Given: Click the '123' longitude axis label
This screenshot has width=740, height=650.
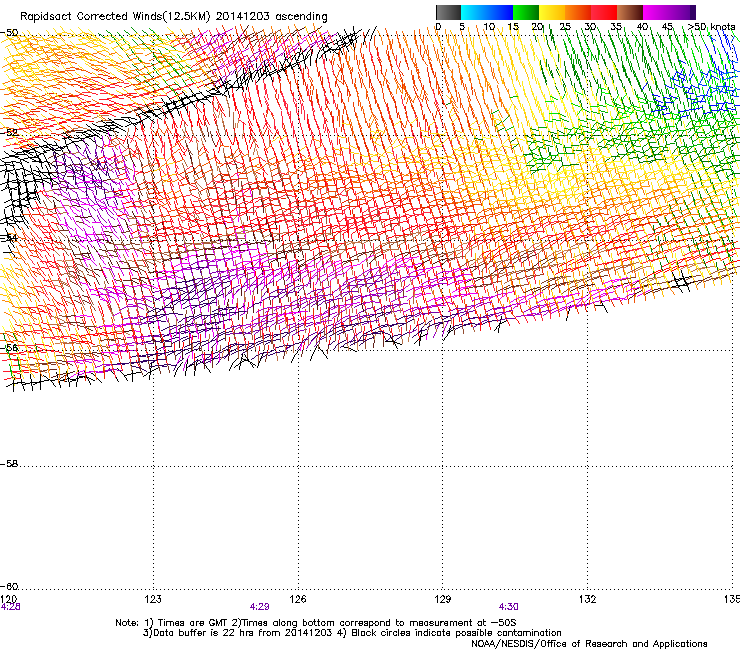Looking at the screenshot, I should (x=153, y=599).
